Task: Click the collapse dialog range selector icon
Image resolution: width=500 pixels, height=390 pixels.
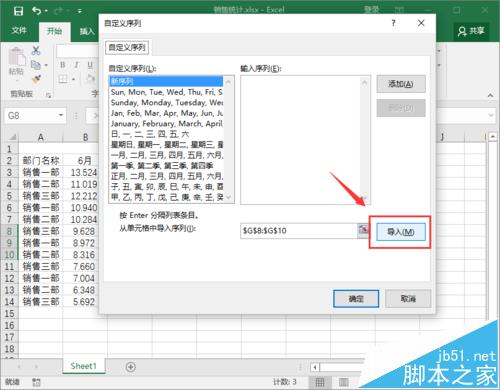Action: [363, 230]
